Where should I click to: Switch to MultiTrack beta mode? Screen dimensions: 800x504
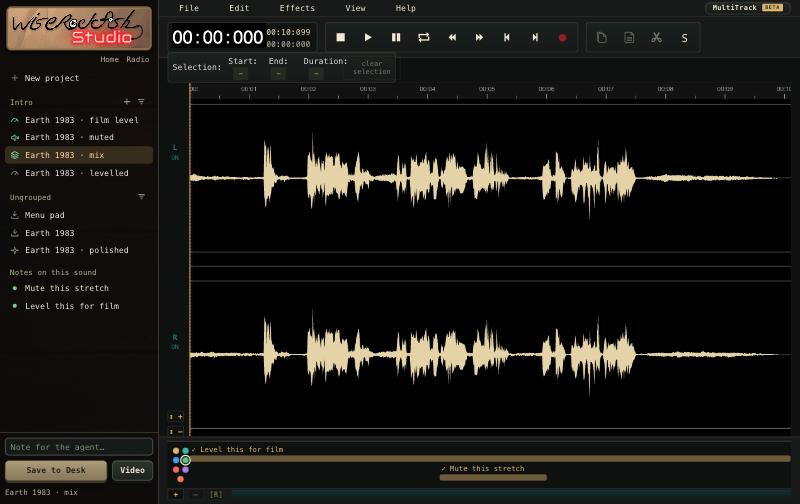pos(747,8)
